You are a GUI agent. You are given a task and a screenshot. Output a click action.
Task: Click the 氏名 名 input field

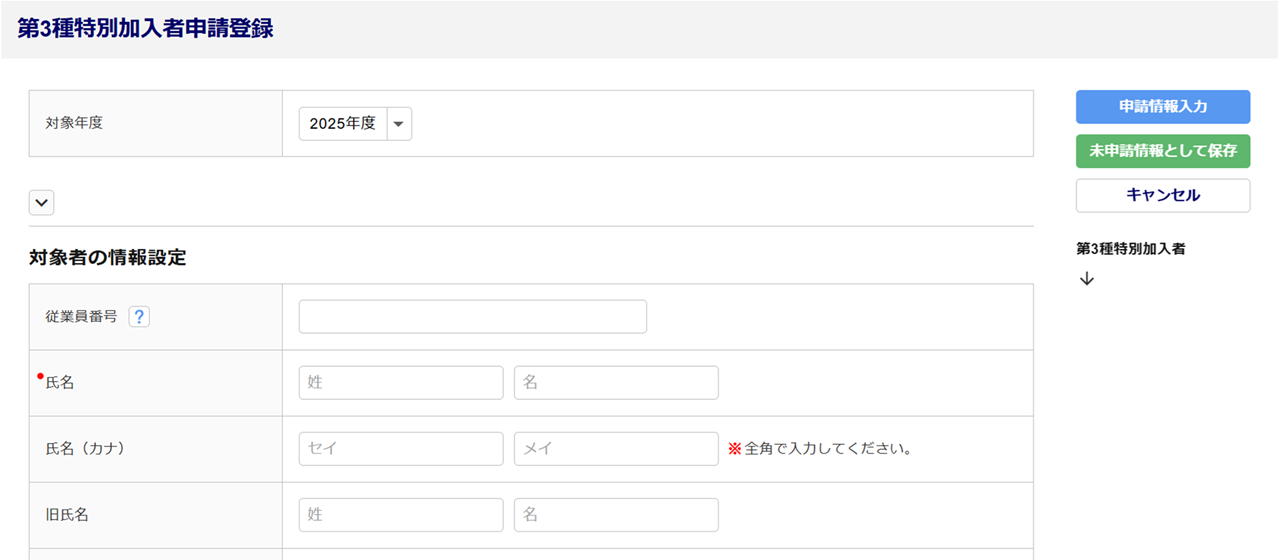[616, 383]
